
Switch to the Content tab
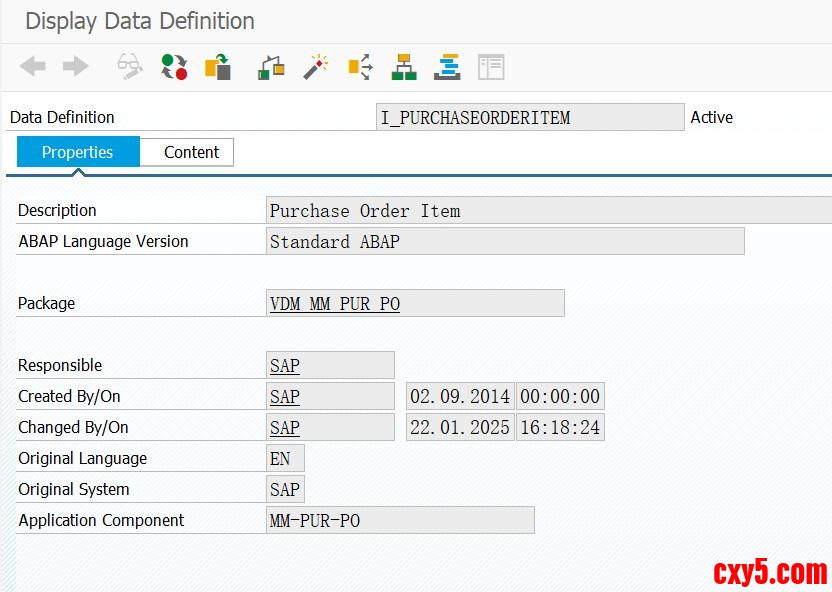pos(191,152)
